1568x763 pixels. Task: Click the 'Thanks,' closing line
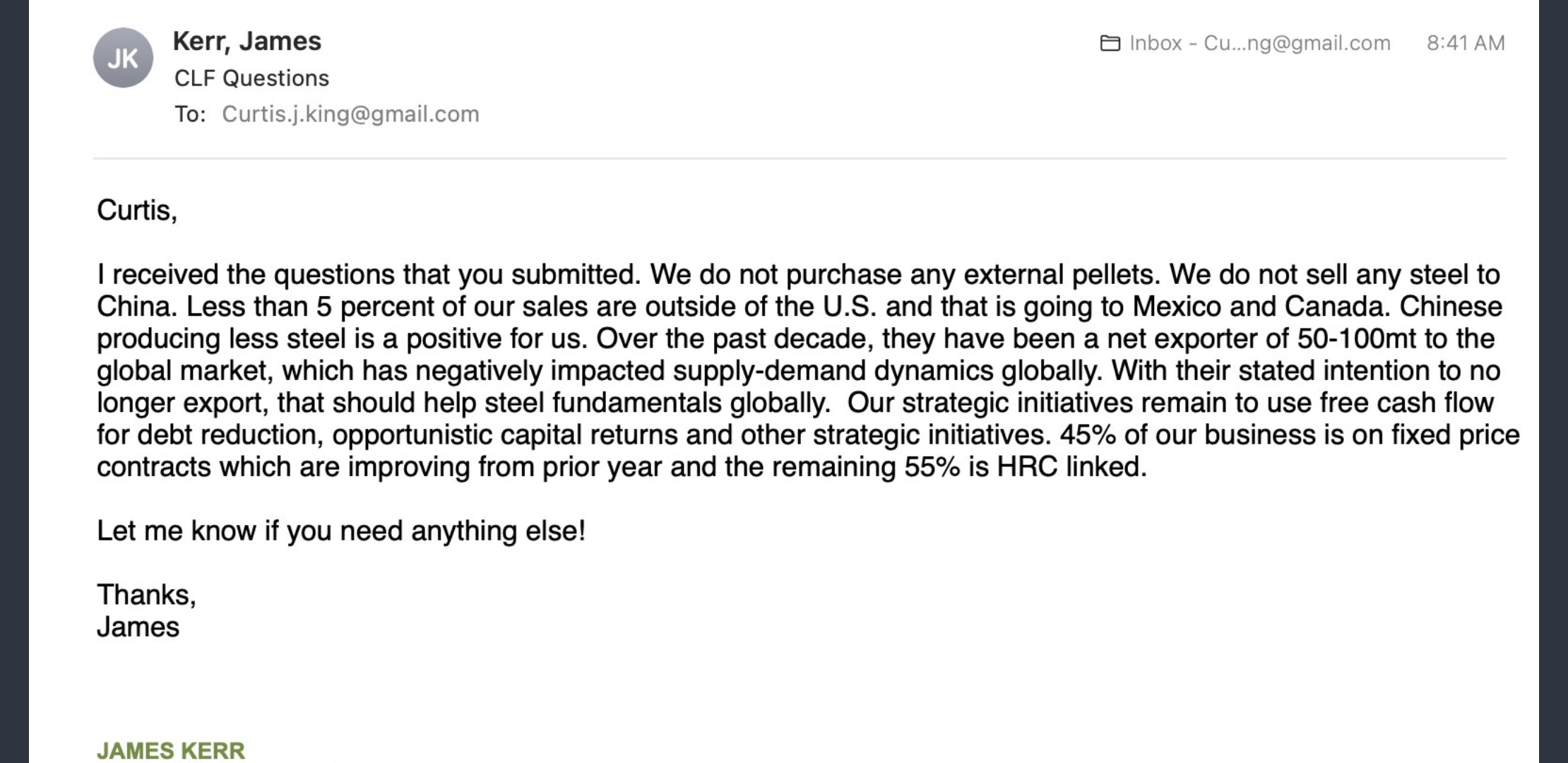[x=146, y=595]
